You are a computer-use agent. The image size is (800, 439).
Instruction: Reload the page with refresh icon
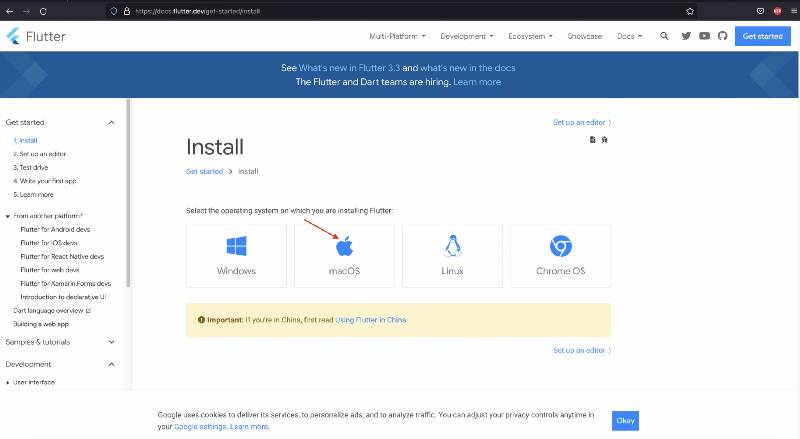(43, 11)
